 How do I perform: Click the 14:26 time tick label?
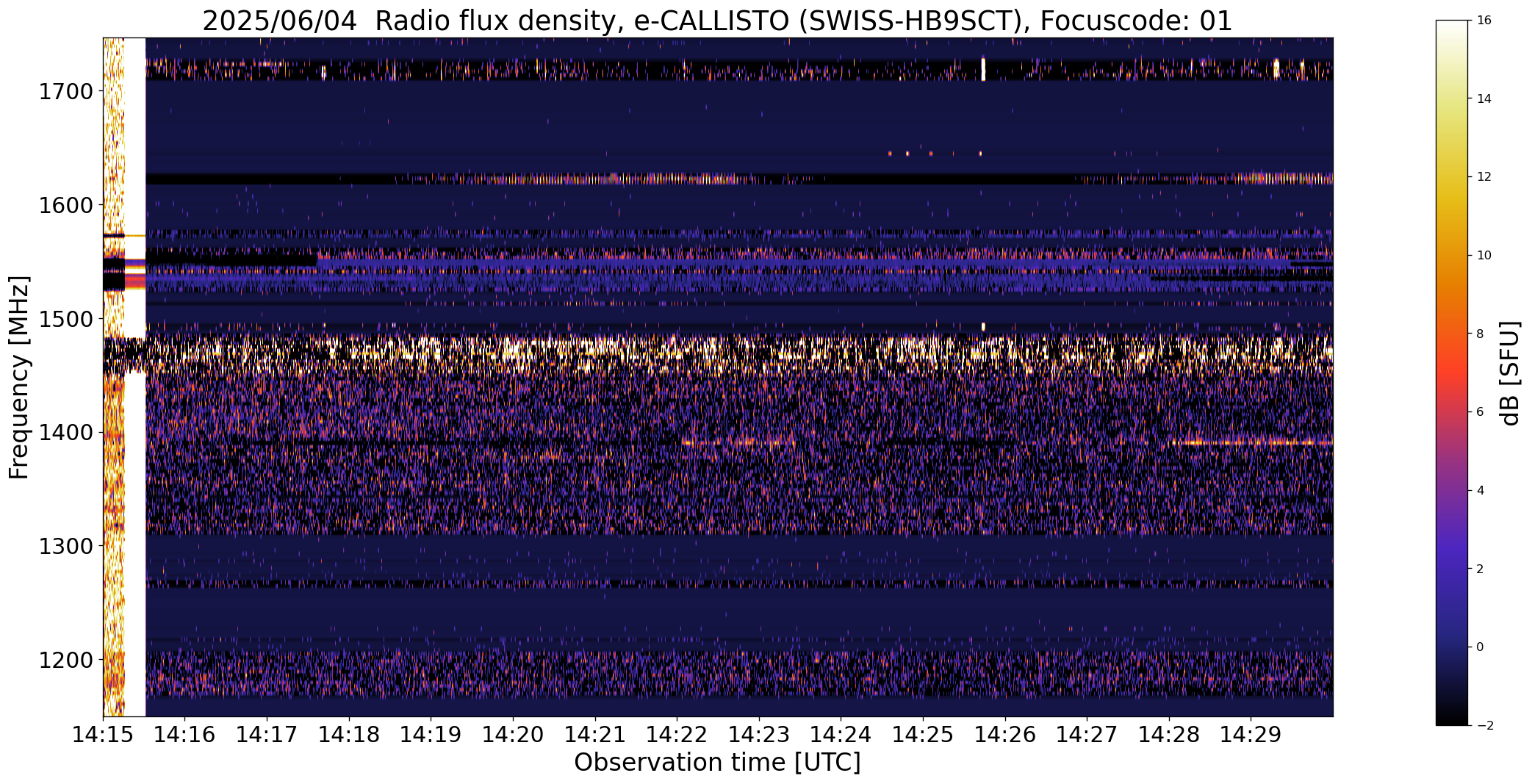1005,735
